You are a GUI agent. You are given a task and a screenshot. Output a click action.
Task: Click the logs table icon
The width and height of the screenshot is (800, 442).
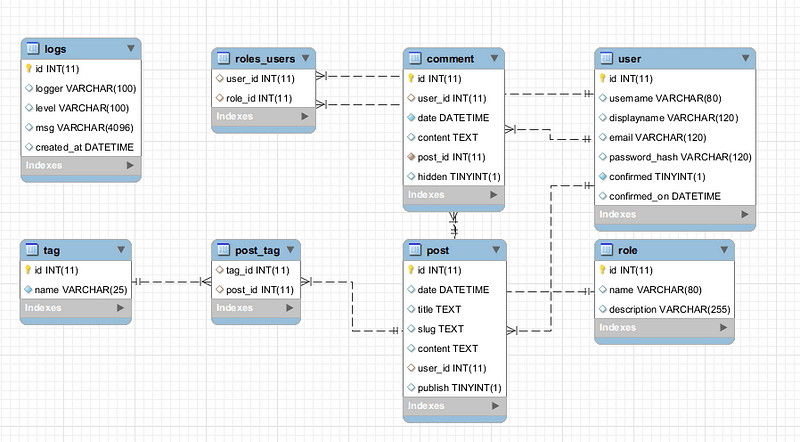tap(33, 48)
